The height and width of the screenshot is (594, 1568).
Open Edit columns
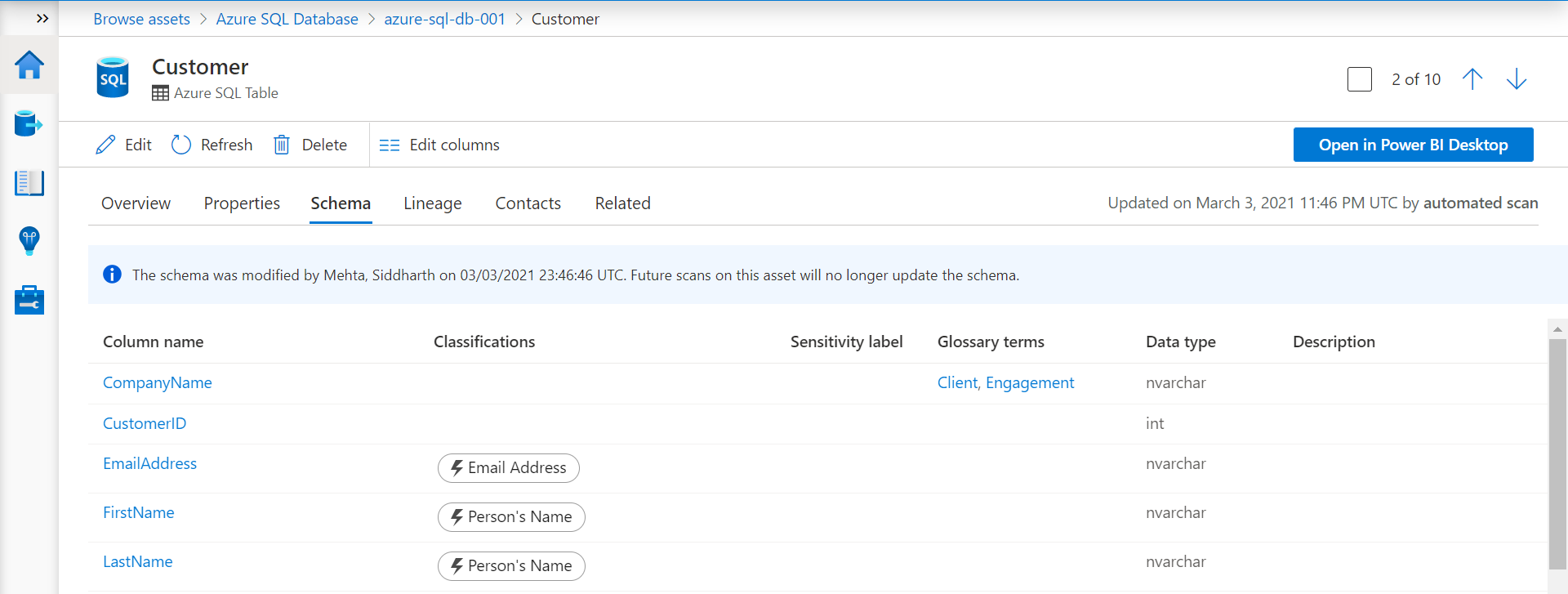point(440,145)
